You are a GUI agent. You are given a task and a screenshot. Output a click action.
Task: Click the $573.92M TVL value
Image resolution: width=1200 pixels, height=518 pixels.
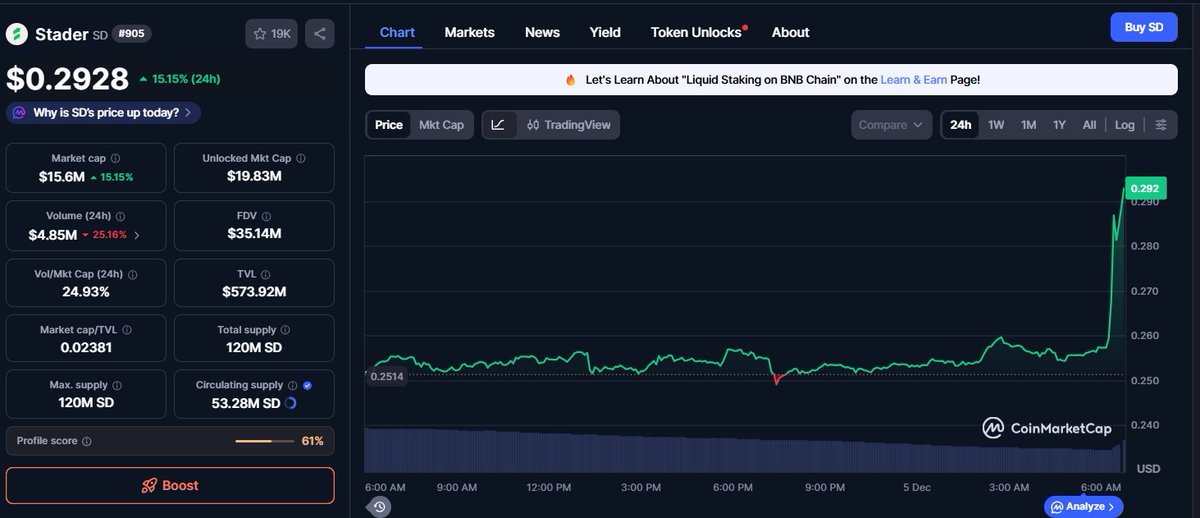point(254,292)
